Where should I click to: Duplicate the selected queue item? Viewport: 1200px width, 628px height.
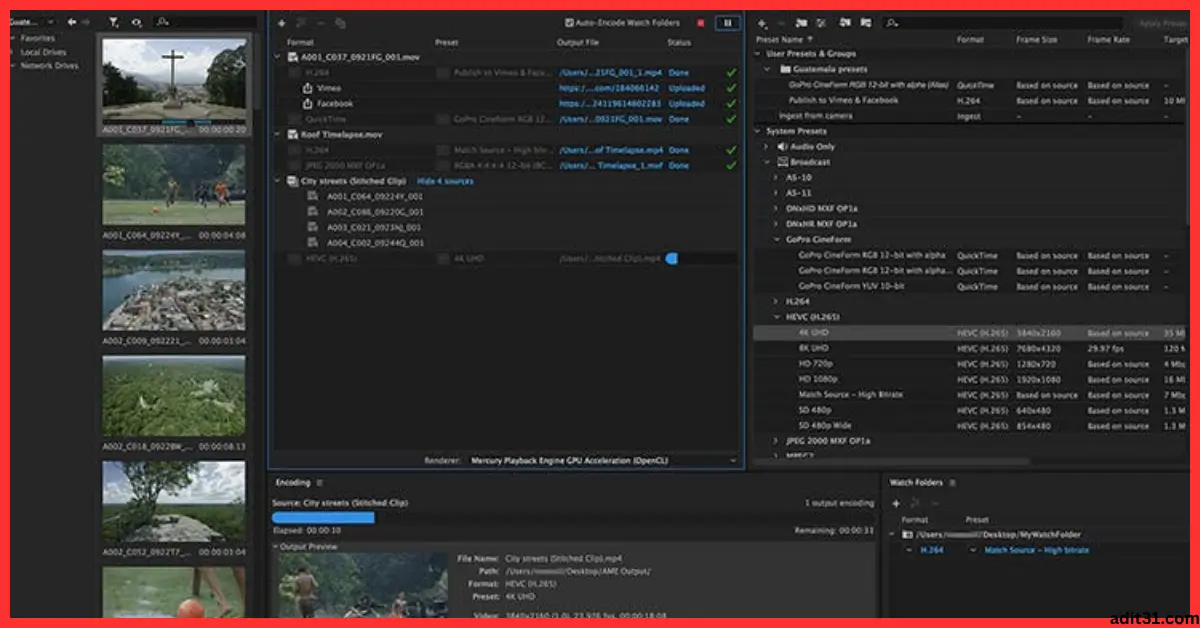338,22
